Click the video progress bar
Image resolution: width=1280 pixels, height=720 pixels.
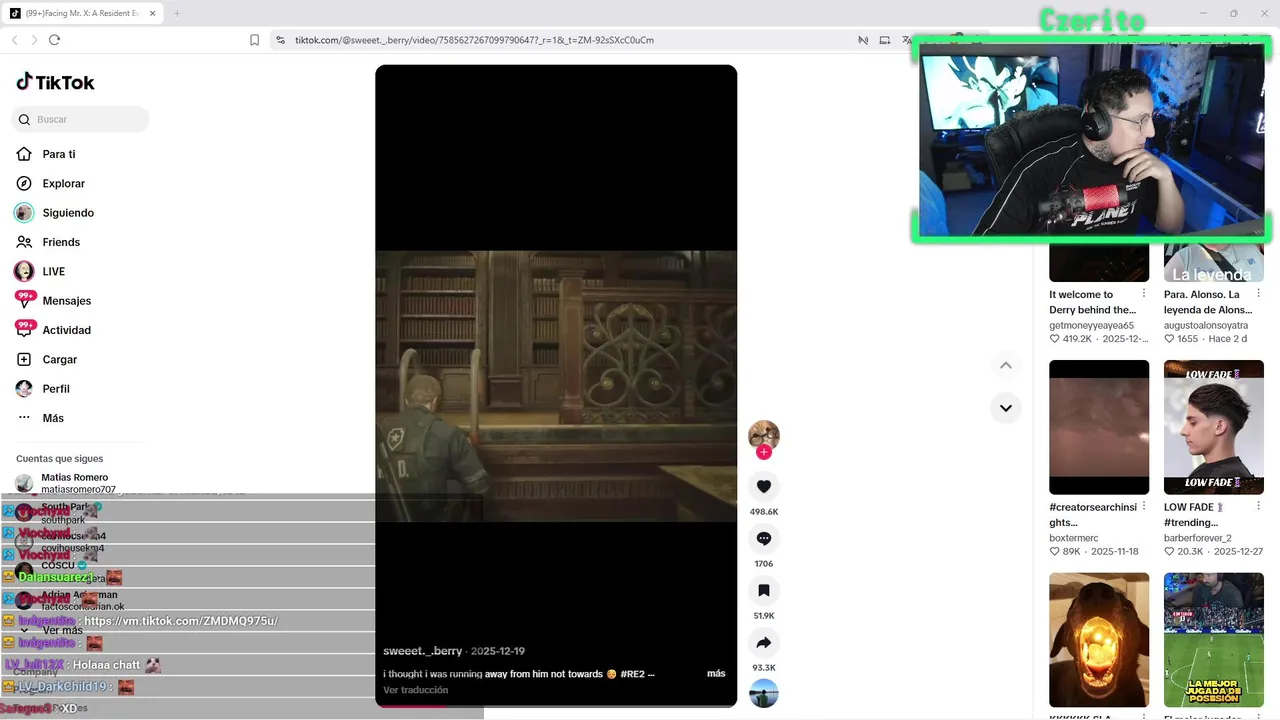pos(556,705)
